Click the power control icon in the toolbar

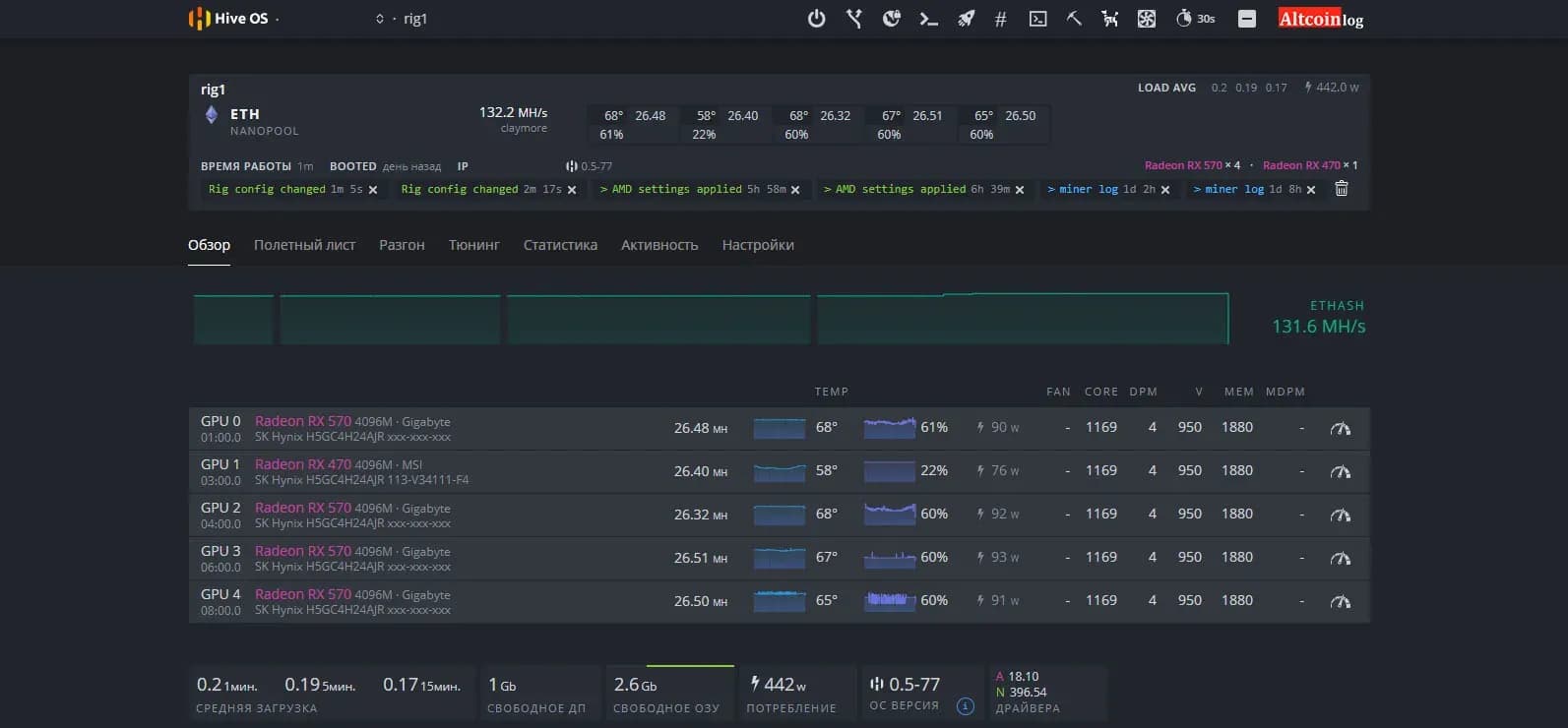coord(816,19)
